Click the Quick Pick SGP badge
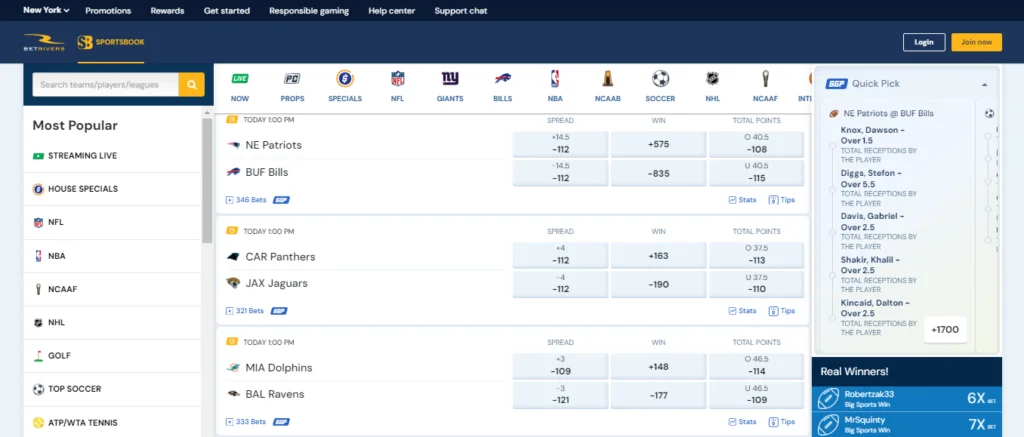The width and height of the screenshot is (1024, 437). pyautogui.click(x=837, y=84)
